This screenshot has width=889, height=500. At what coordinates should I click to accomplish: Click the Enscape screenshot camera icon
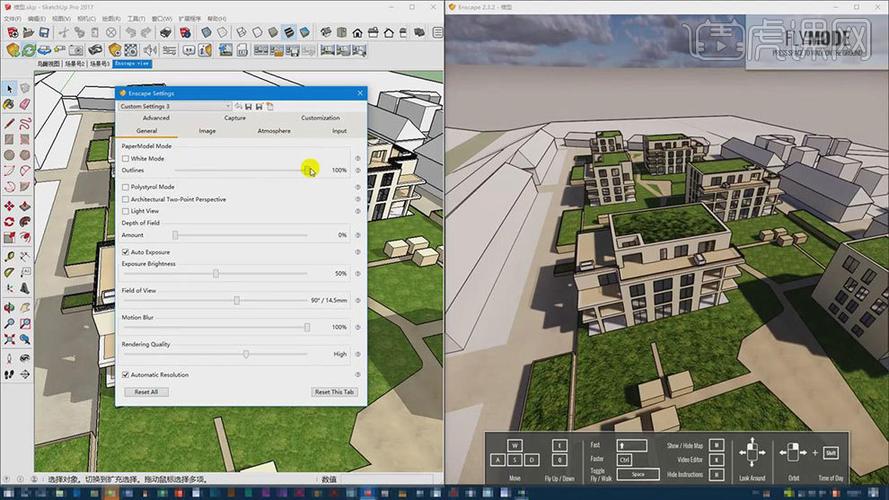click(x=75, y=50)
